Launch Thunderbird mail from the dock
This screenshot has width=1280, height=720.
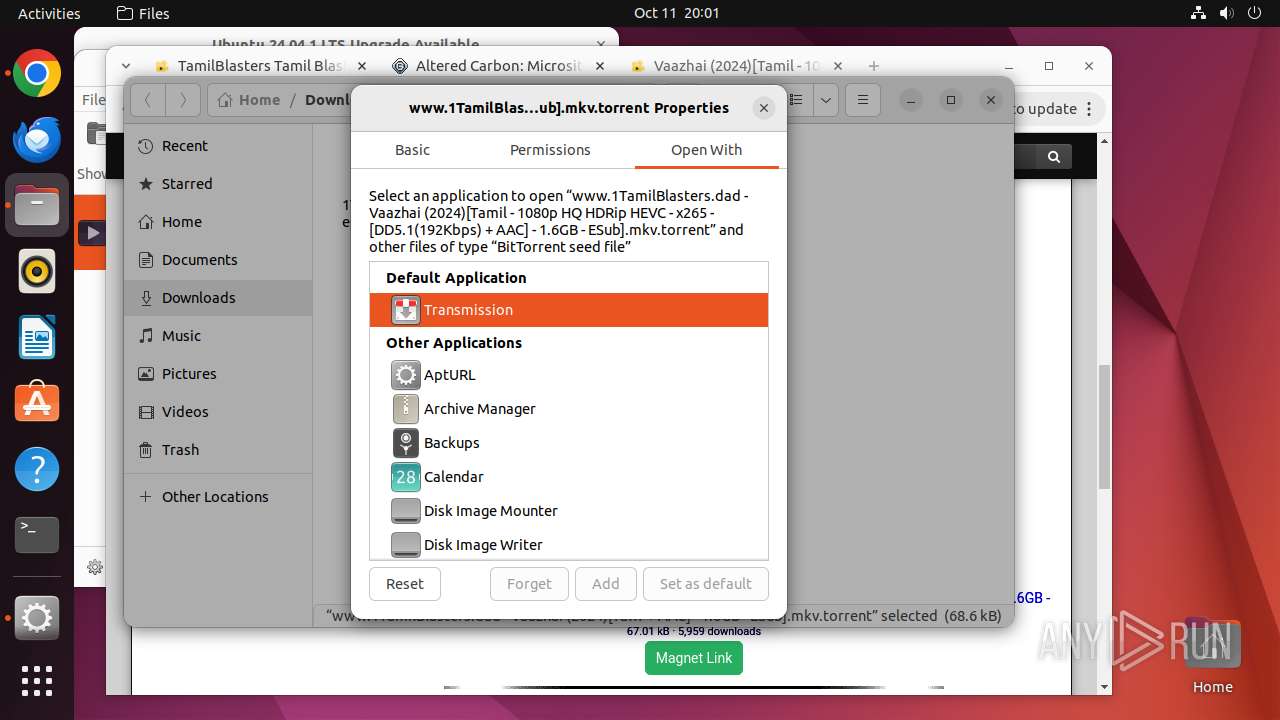37,140
